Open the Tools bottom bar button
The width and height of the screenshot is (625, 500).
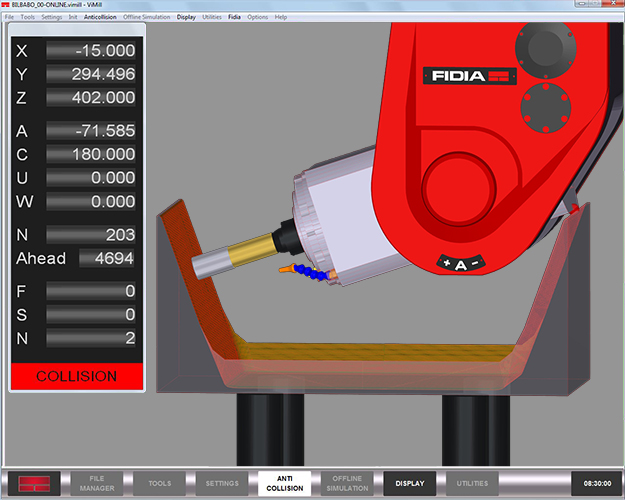(159, 483)
